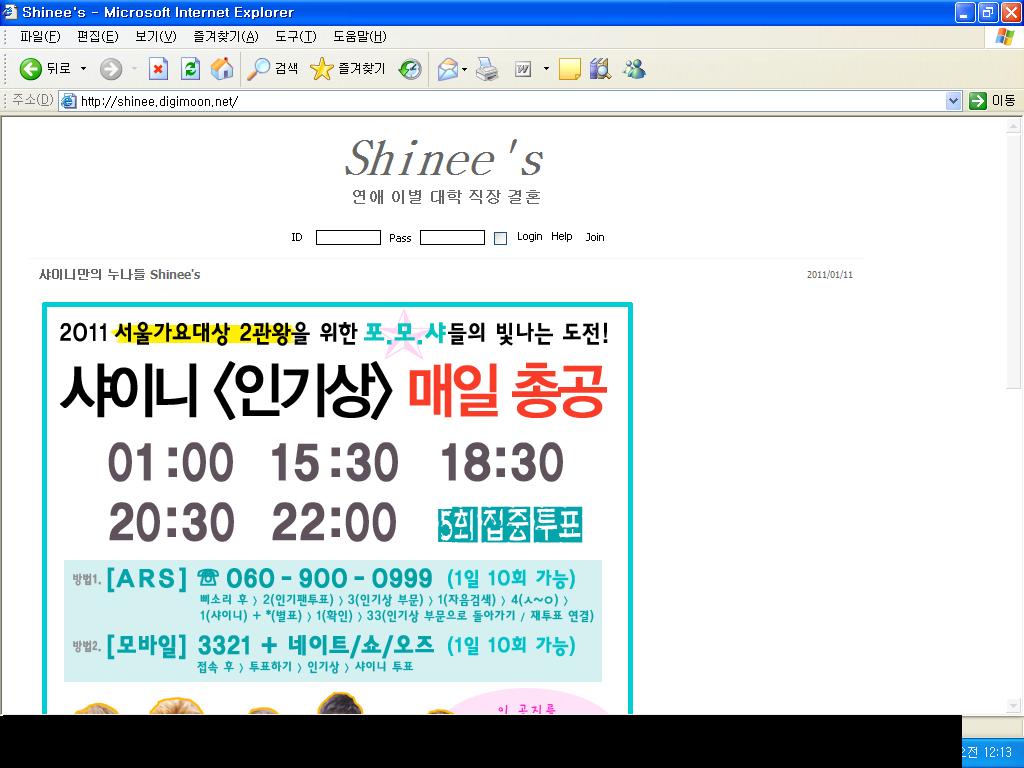Open the 도구(T) menu
The image size is (1024, 768).
coord(295,37)
